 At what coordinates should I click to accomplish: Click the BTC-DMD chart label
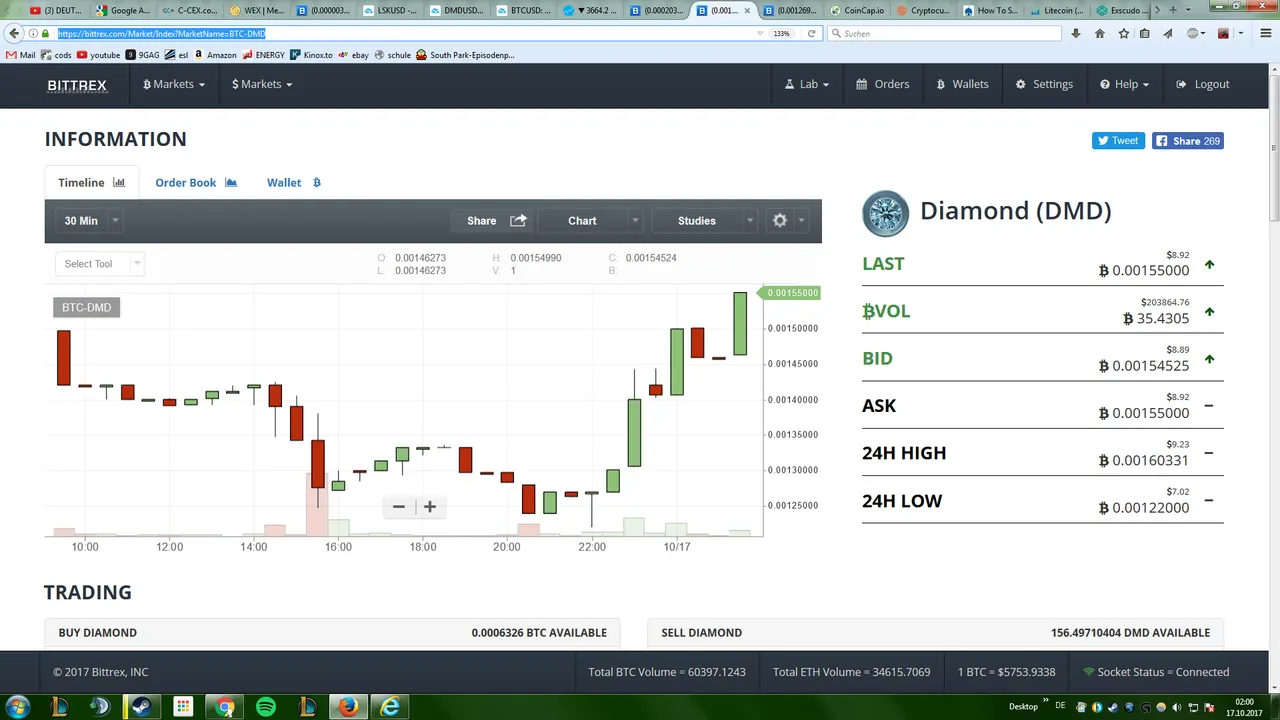click(86, 307)
